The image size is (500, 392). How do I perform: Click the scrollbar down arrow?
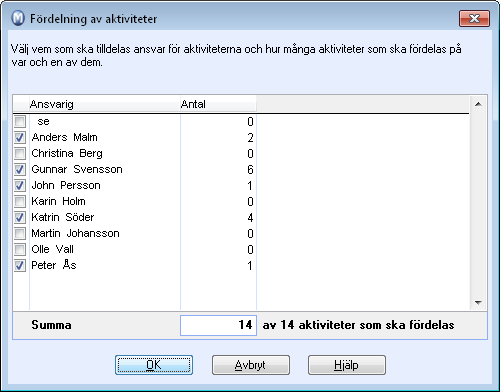click(x=478, y=303)
